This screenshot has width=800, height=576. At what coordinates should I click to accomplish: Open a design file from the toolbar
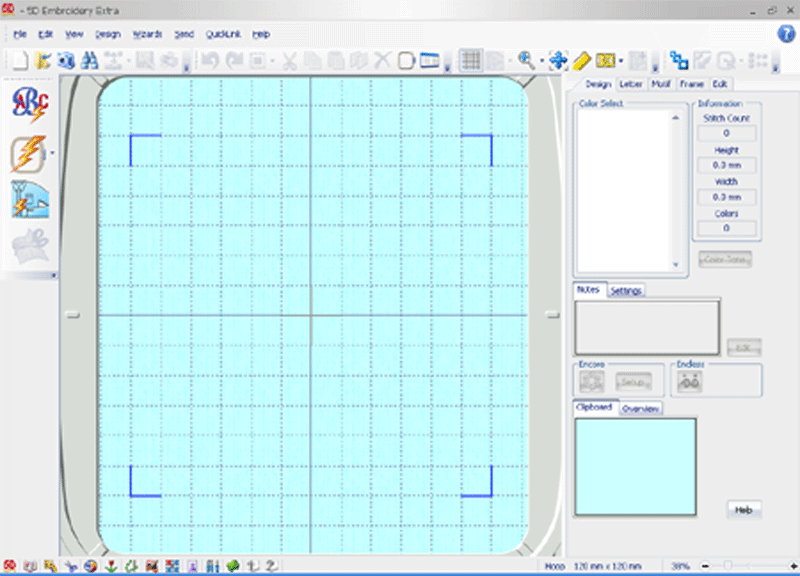pyautogui.click(x=43, y=61)
